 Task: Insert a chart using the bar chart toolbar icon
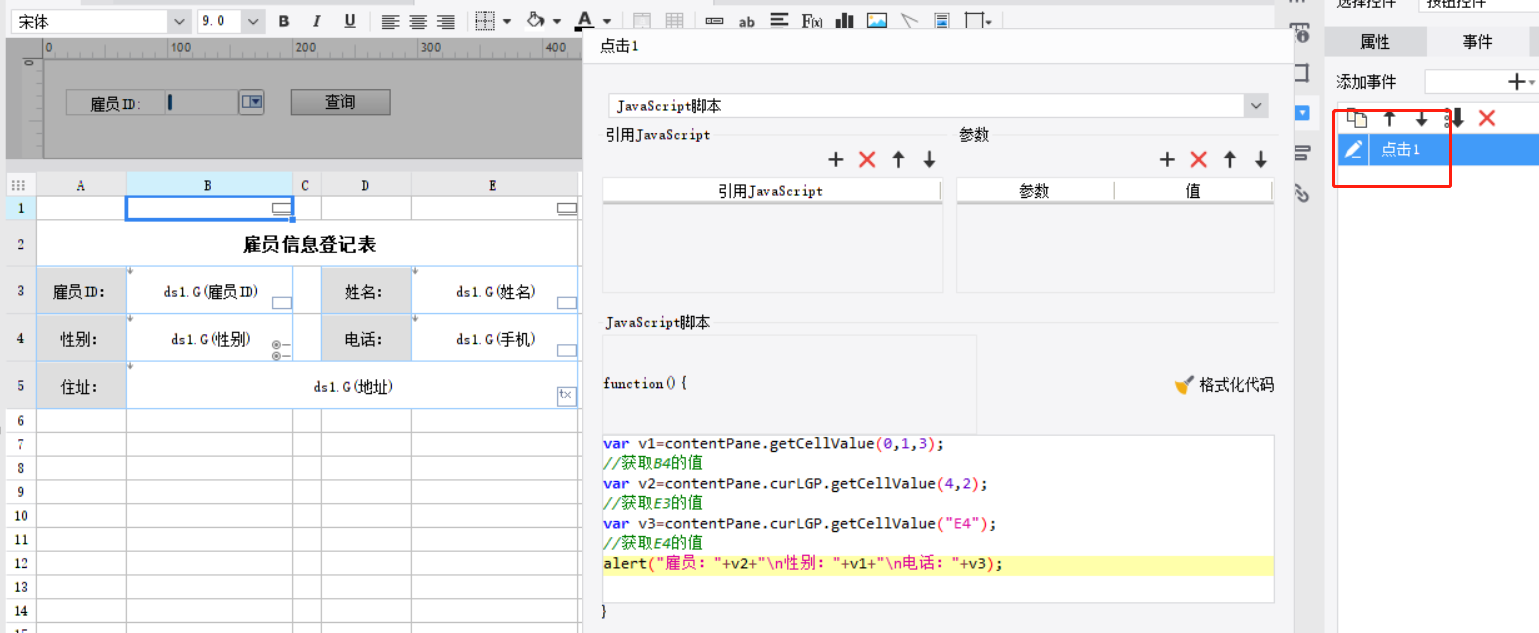tap(844, 21)
